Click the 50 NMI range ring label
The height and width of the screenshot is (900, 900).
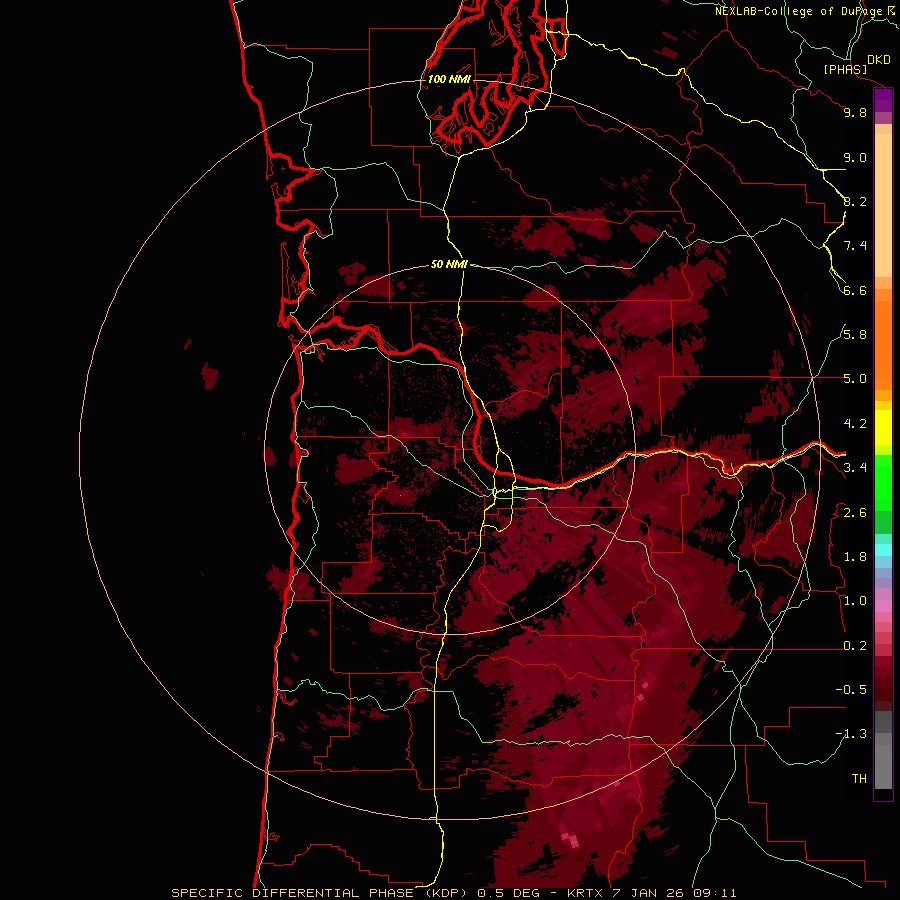449,264
